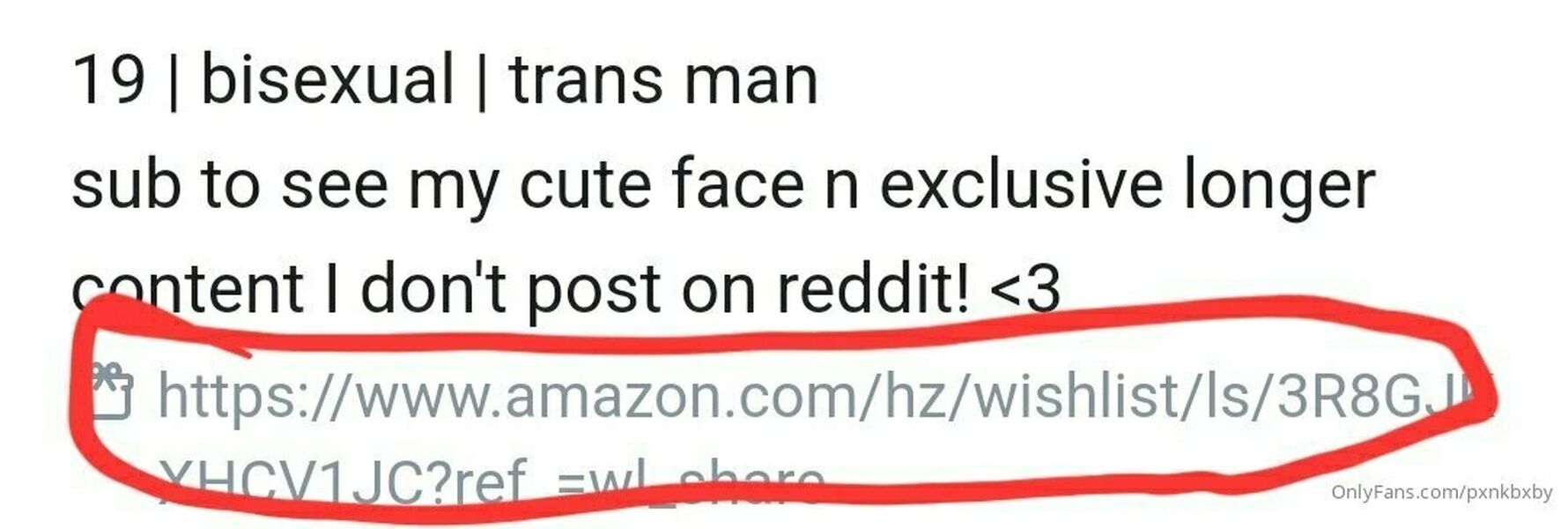The width and height of the screenshot is (1568, 529).
Task: Select the '19' age text in bio
Action: (x=108, y=79)
